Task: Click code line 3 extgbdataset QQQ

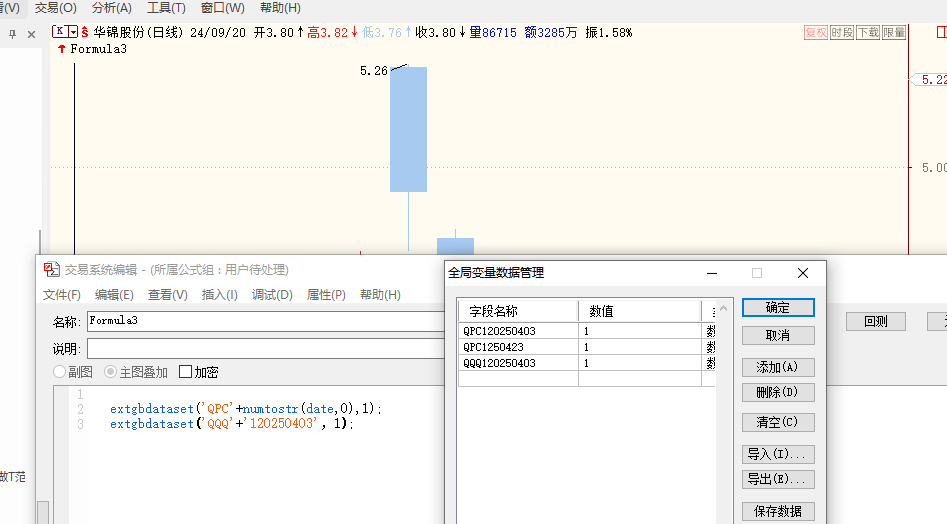Action: tap(231, 424)
